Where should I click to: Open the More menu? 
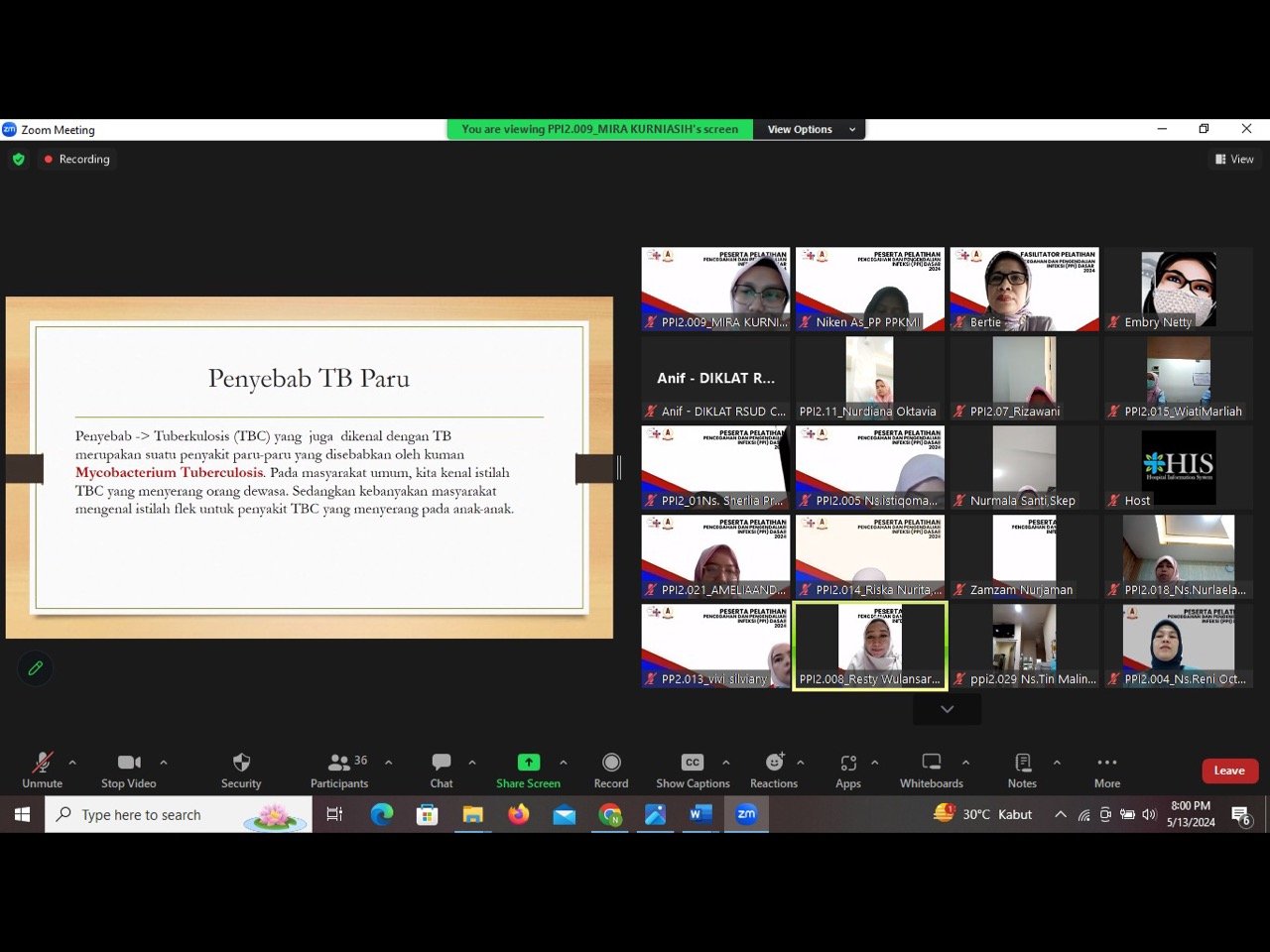click(1107, 763)
